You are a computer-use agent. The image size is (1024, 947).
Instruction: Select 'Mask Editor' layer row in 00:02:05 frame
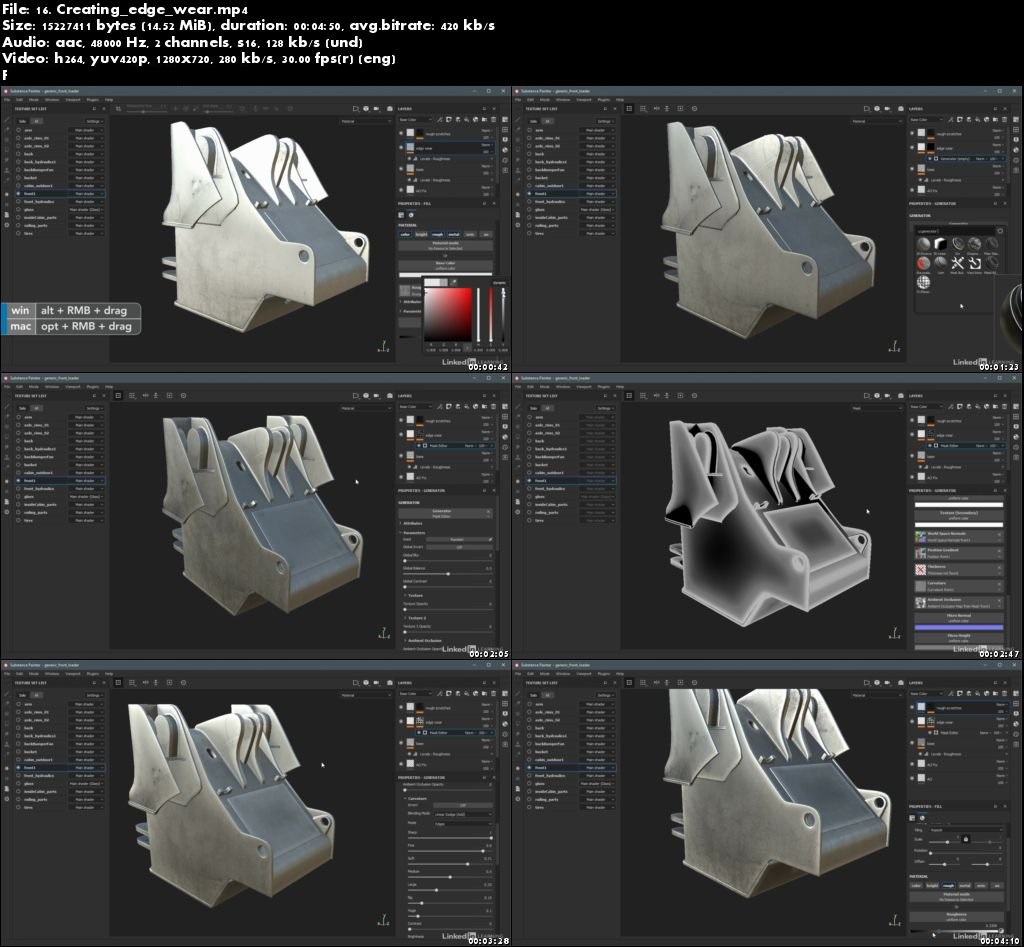tap(454, 446)
